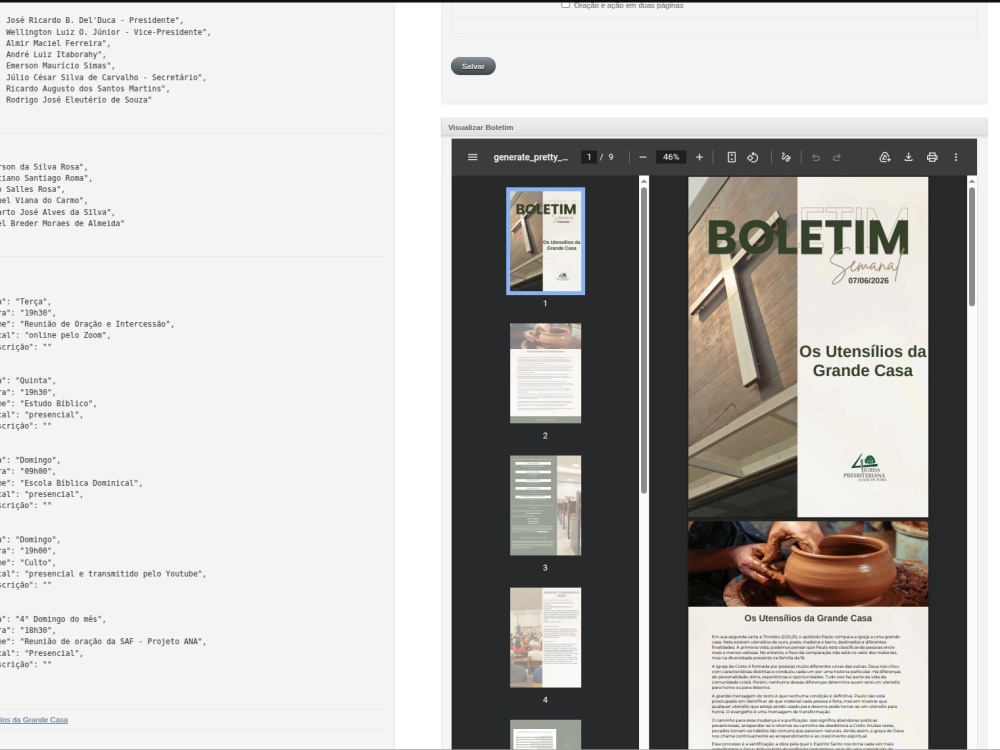Open the PDF viewer more actions menu

pos(955,157)
